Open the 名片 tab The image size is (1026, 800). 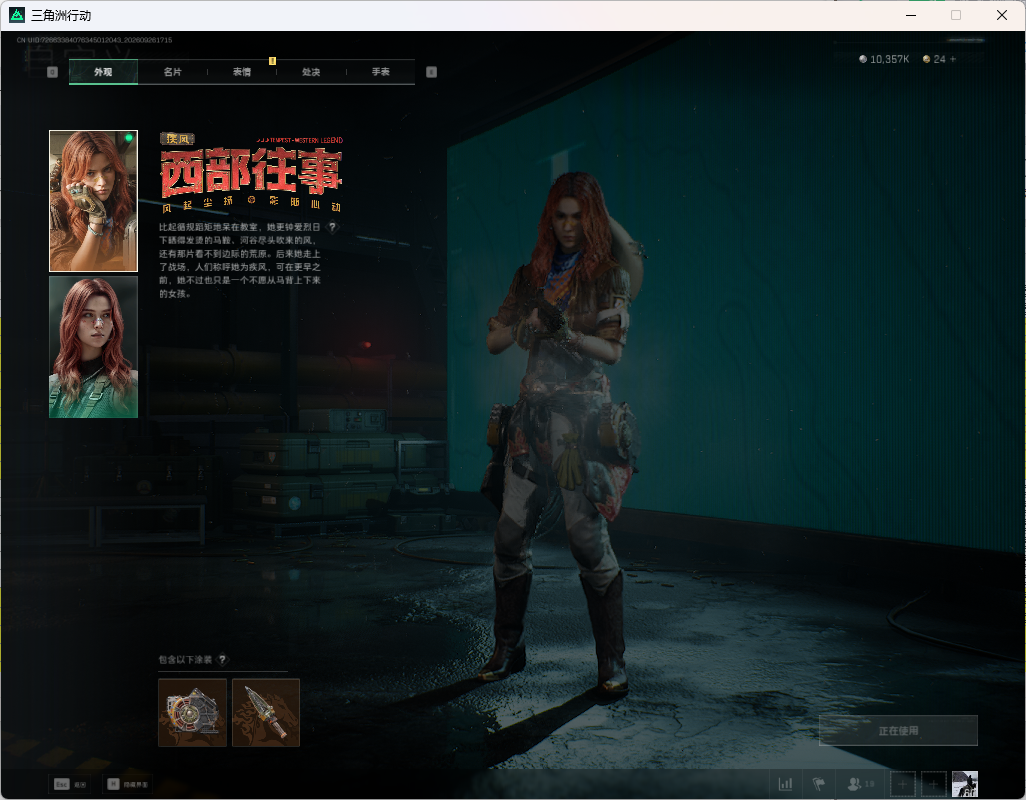click(x=173, y=72)
